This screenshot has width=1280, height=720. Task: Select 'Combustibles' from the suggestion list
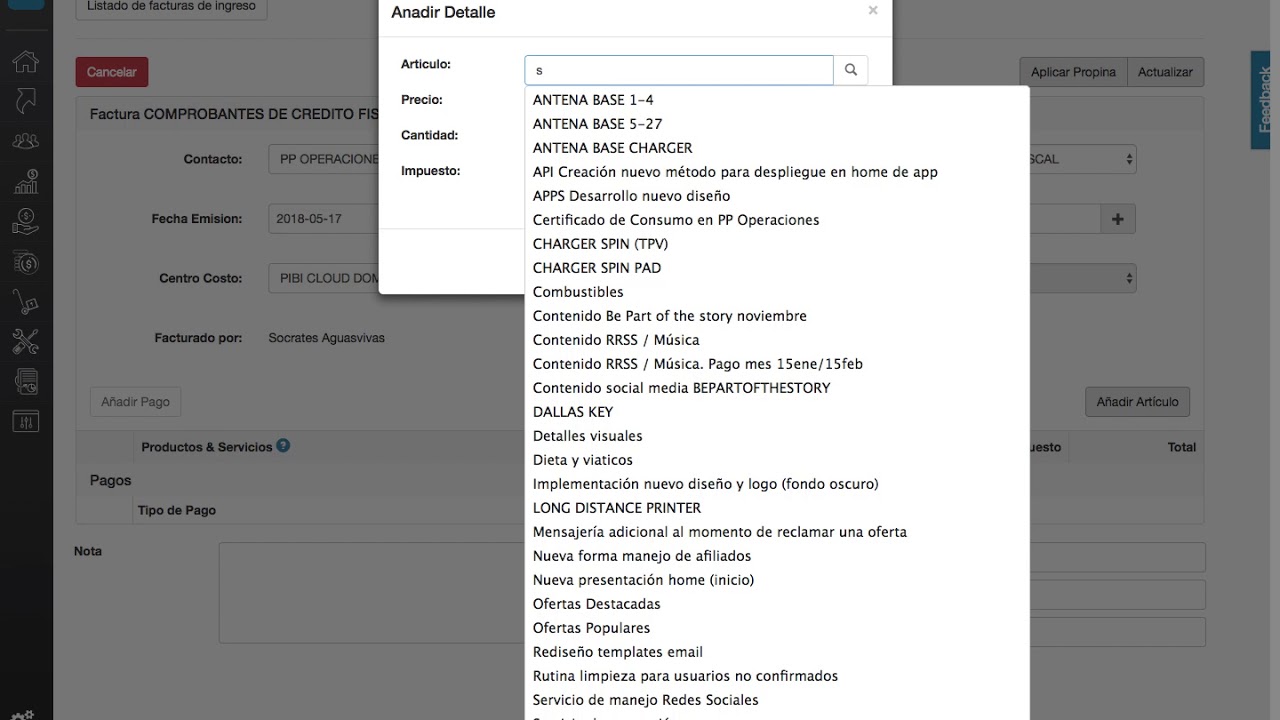[x=578, y=292]
